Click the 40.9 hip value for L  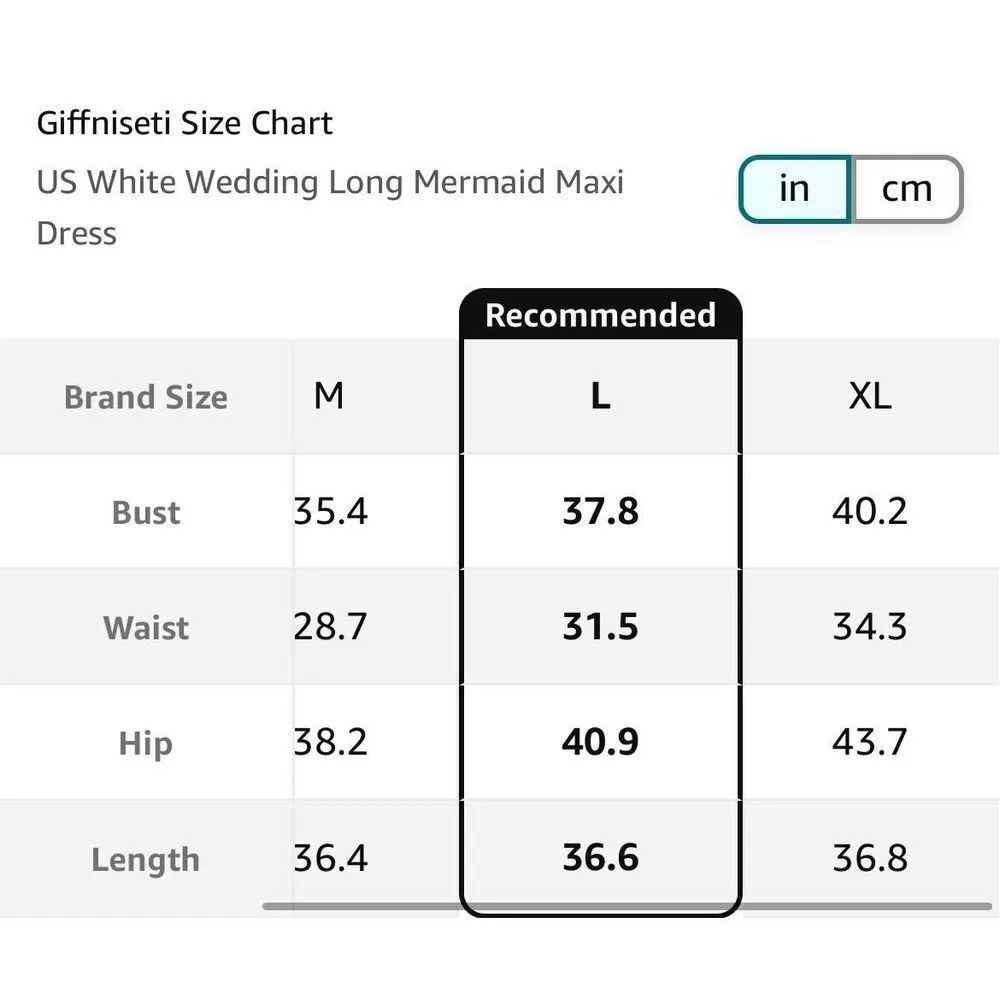point(600,743)
